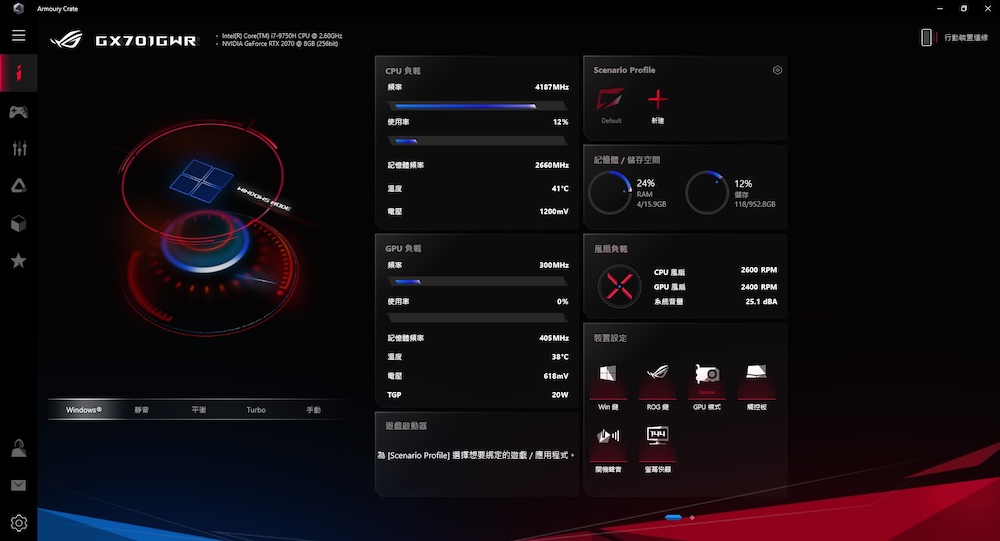
Task: Click the mobile device connect phone icon
Action: point(926,38)
